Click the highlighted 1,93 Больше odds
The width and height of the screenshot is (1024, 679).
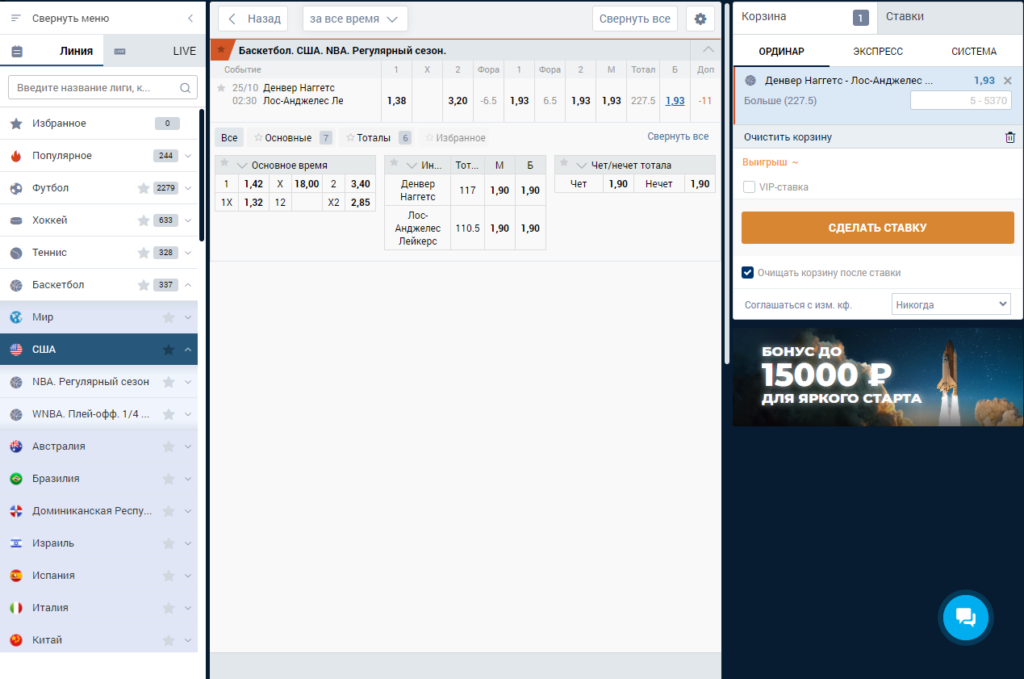[675, 101]
